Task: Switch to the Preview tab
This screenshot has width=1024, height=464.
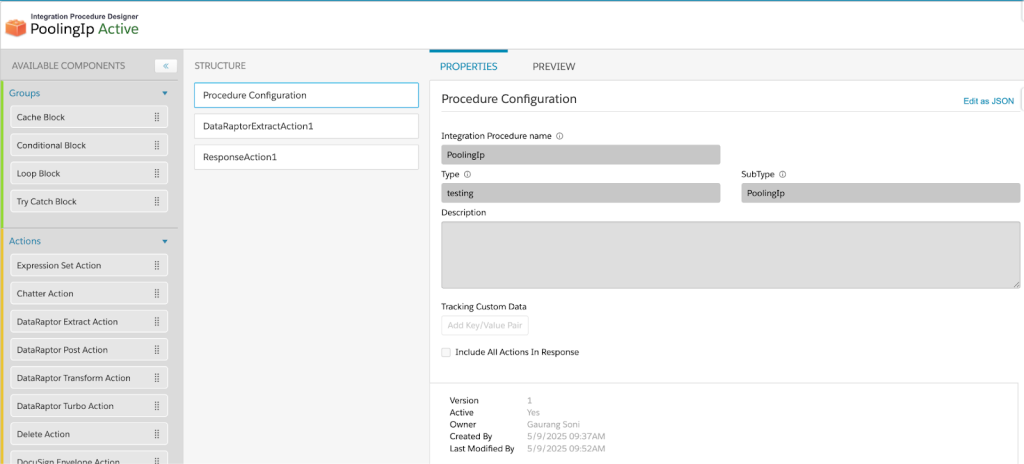Action: click(554, 67)
